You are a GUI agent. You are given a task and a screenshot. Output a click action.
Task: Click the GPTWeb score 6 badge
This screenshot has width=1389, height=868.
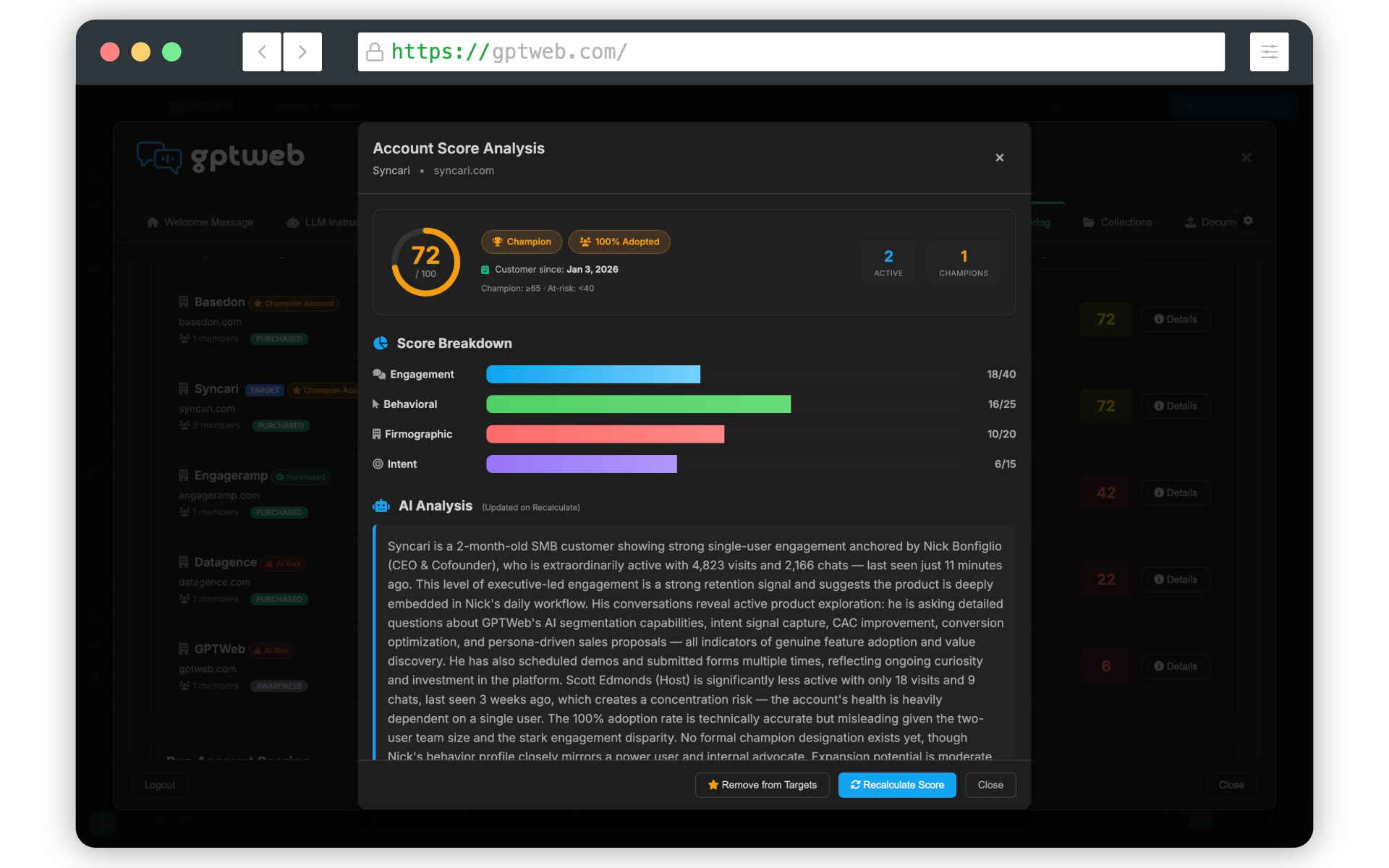1105,666
